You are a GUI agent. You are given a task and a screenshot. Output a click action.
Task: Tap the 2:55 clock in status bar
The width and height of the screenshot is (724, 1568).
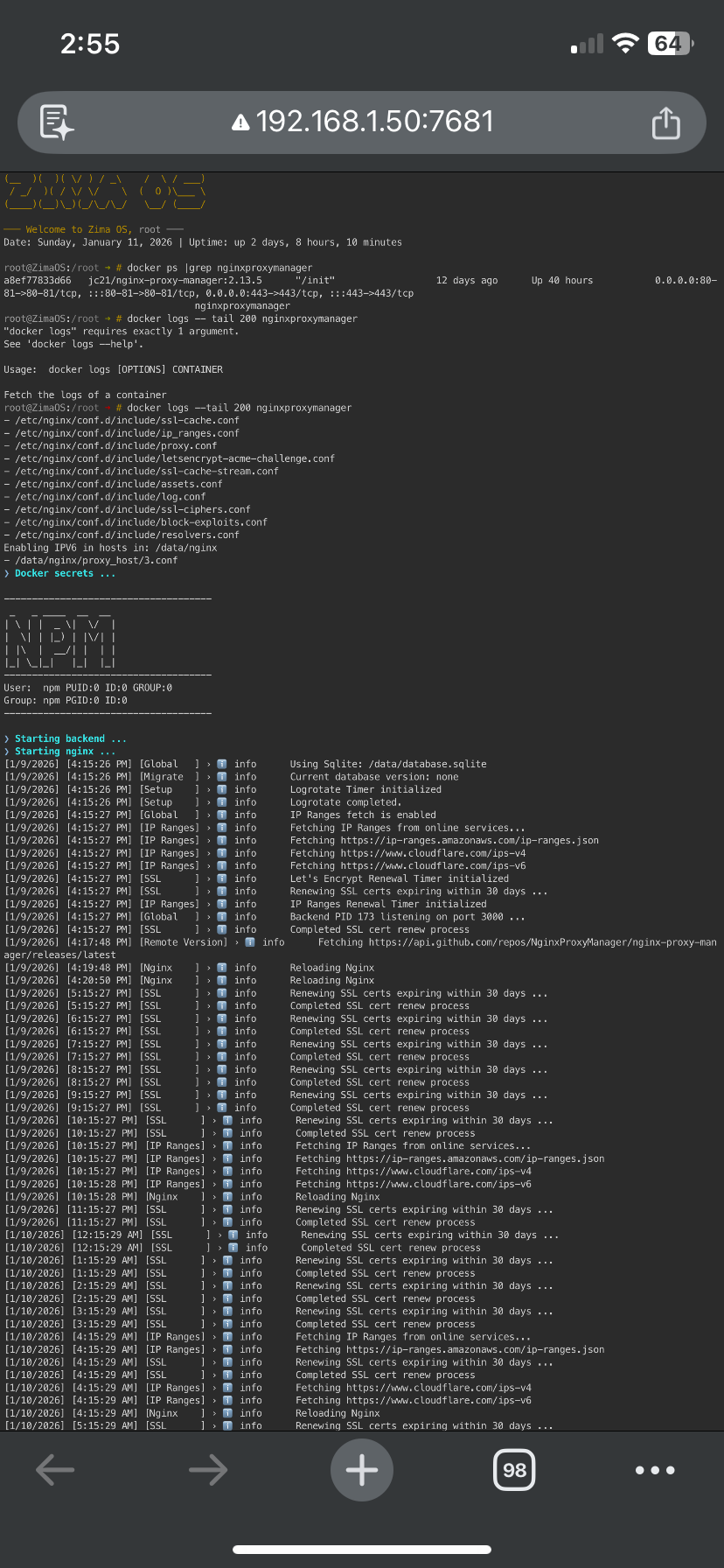pos(90,44)
